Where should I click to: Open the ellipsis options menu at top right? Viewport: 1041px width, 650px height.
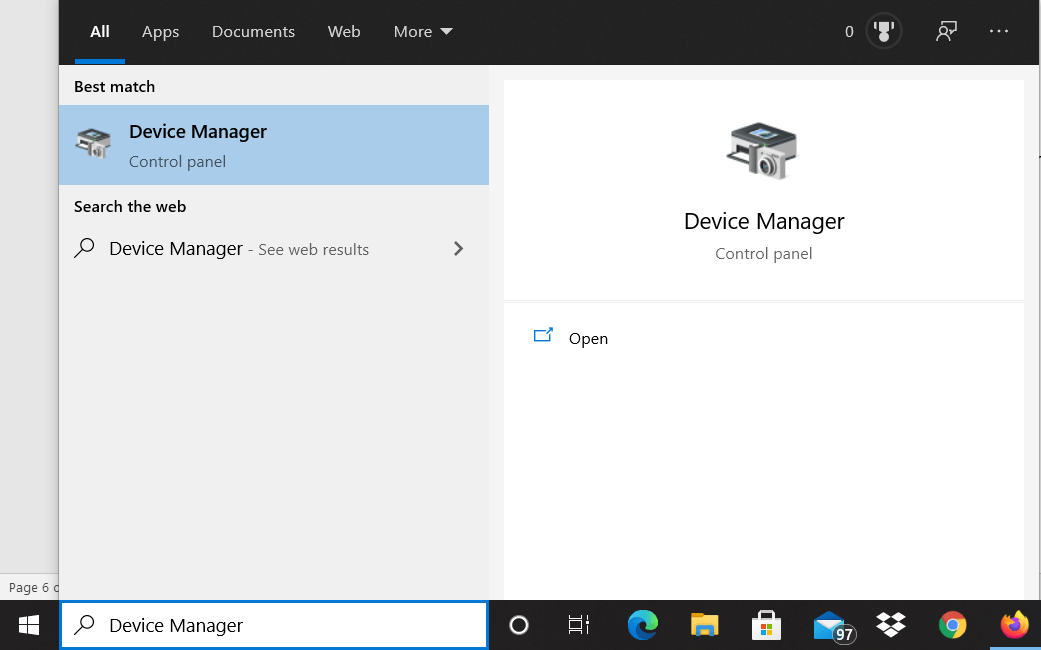[x=999, y=31]
